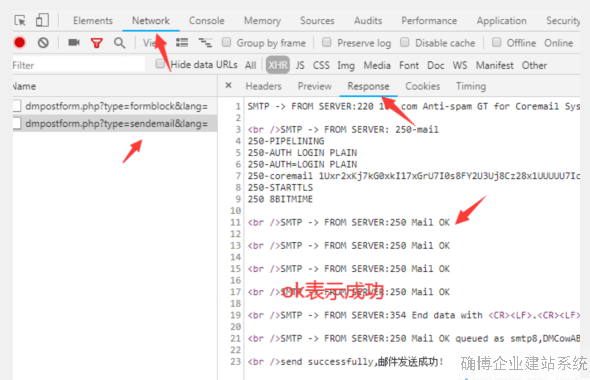Switch to large request rows view
Screen dimensions: 590x380
click(x=182, y=43)
